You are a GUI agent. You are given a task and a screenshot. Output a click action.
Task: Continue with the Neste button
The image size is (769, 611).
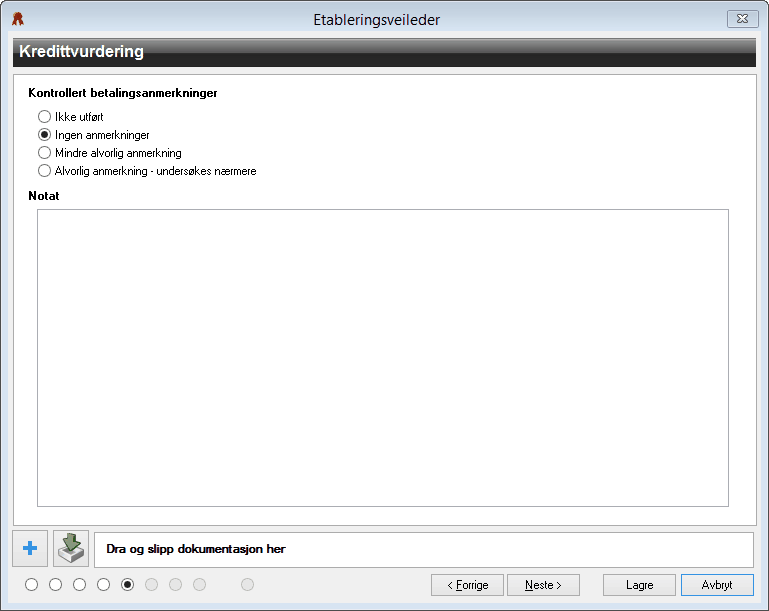pyautogui.click(x=543, y=585)
